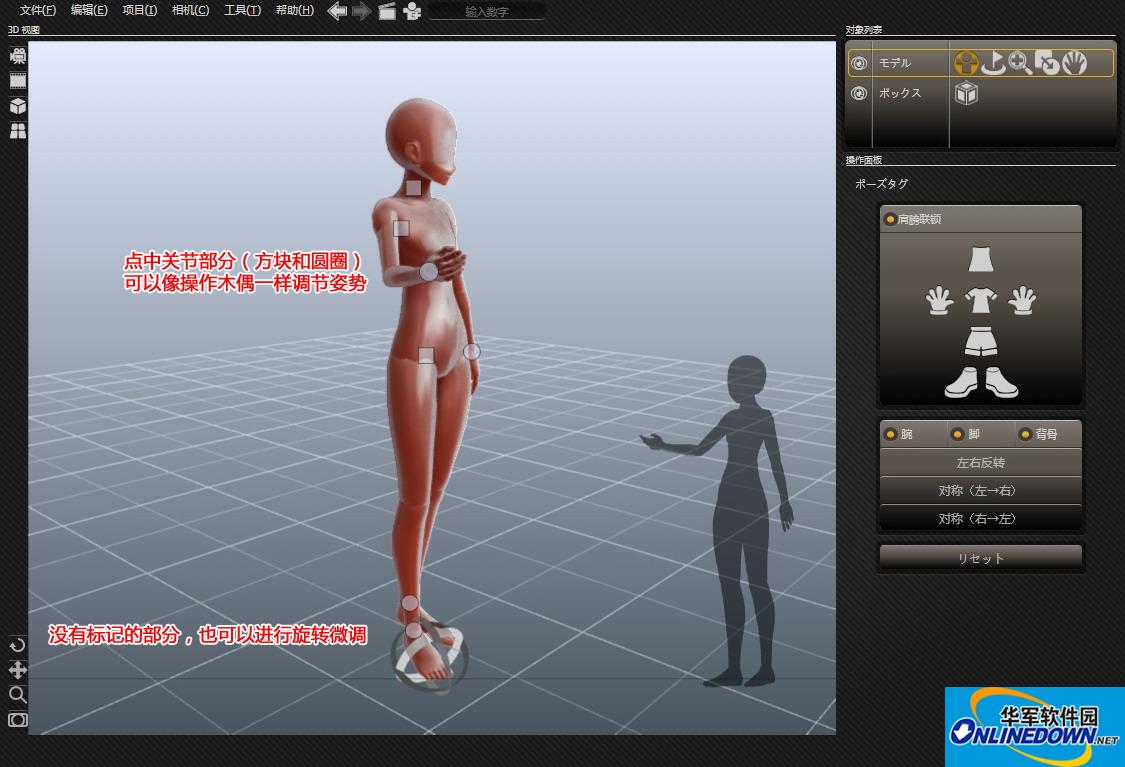Open the 相机(C) menu

(190, 10)
